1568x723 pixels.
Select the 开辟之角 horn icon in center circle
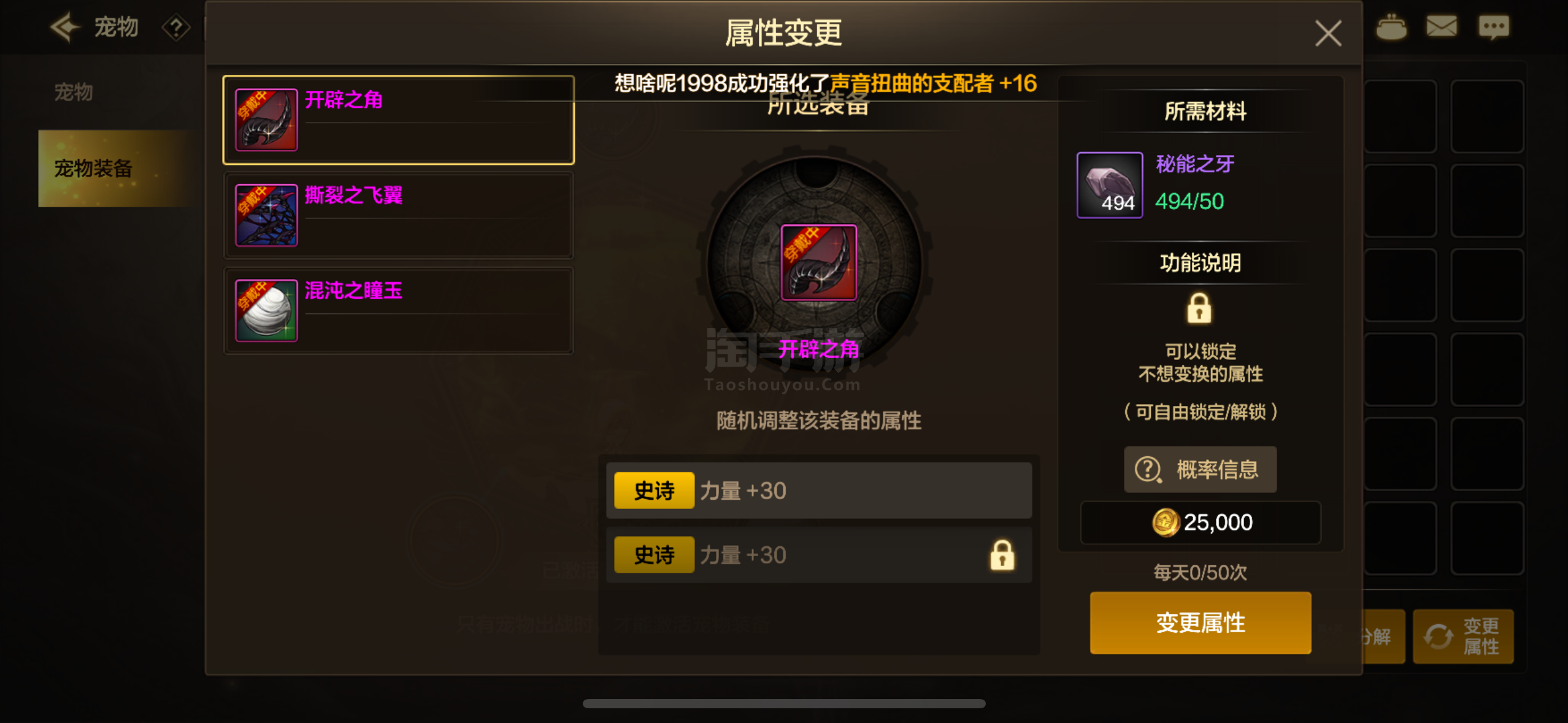(x=818, y=262)
